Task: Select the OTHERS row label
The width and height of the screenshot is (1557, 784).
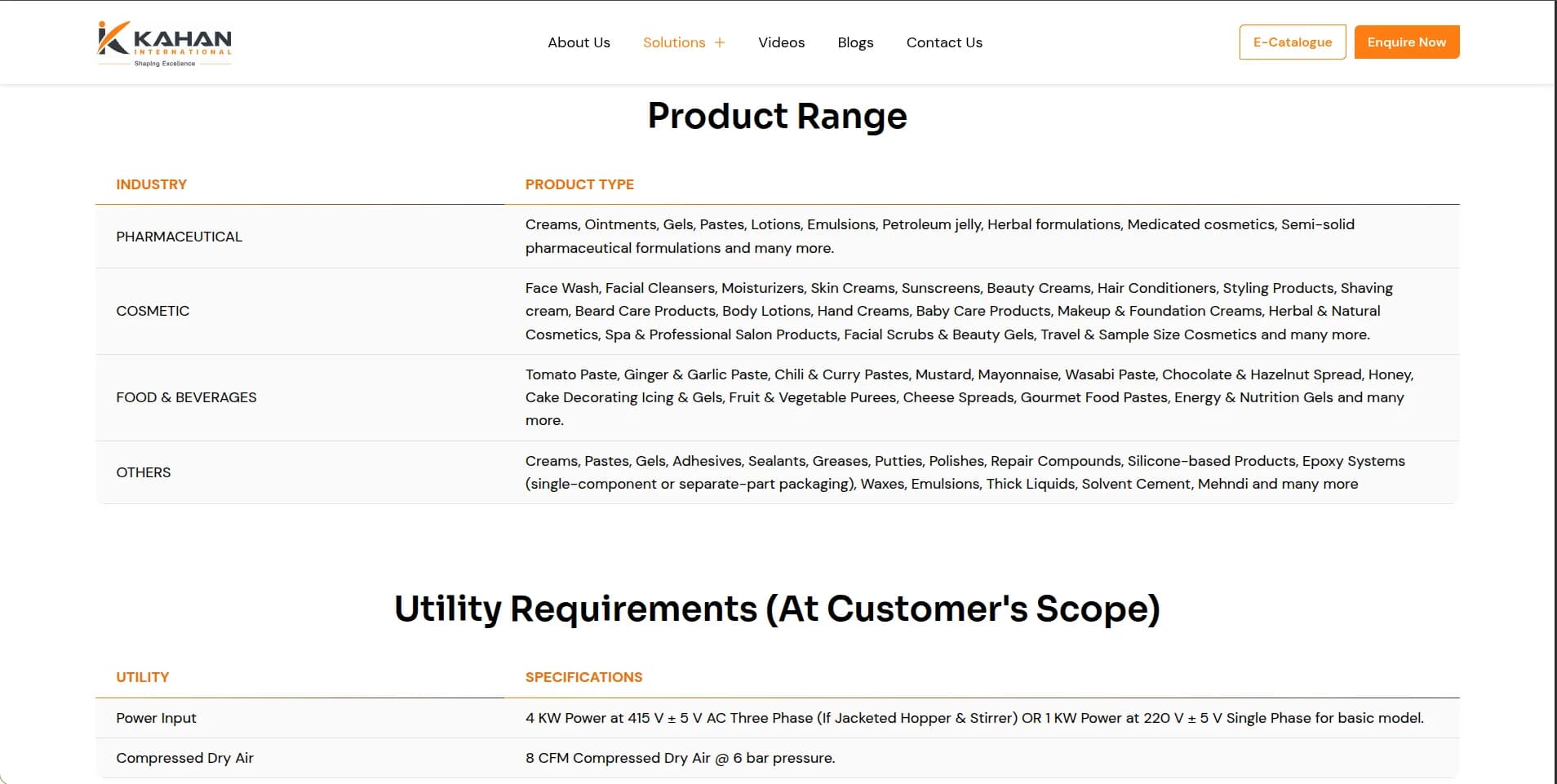Action: tap(144, 472)
